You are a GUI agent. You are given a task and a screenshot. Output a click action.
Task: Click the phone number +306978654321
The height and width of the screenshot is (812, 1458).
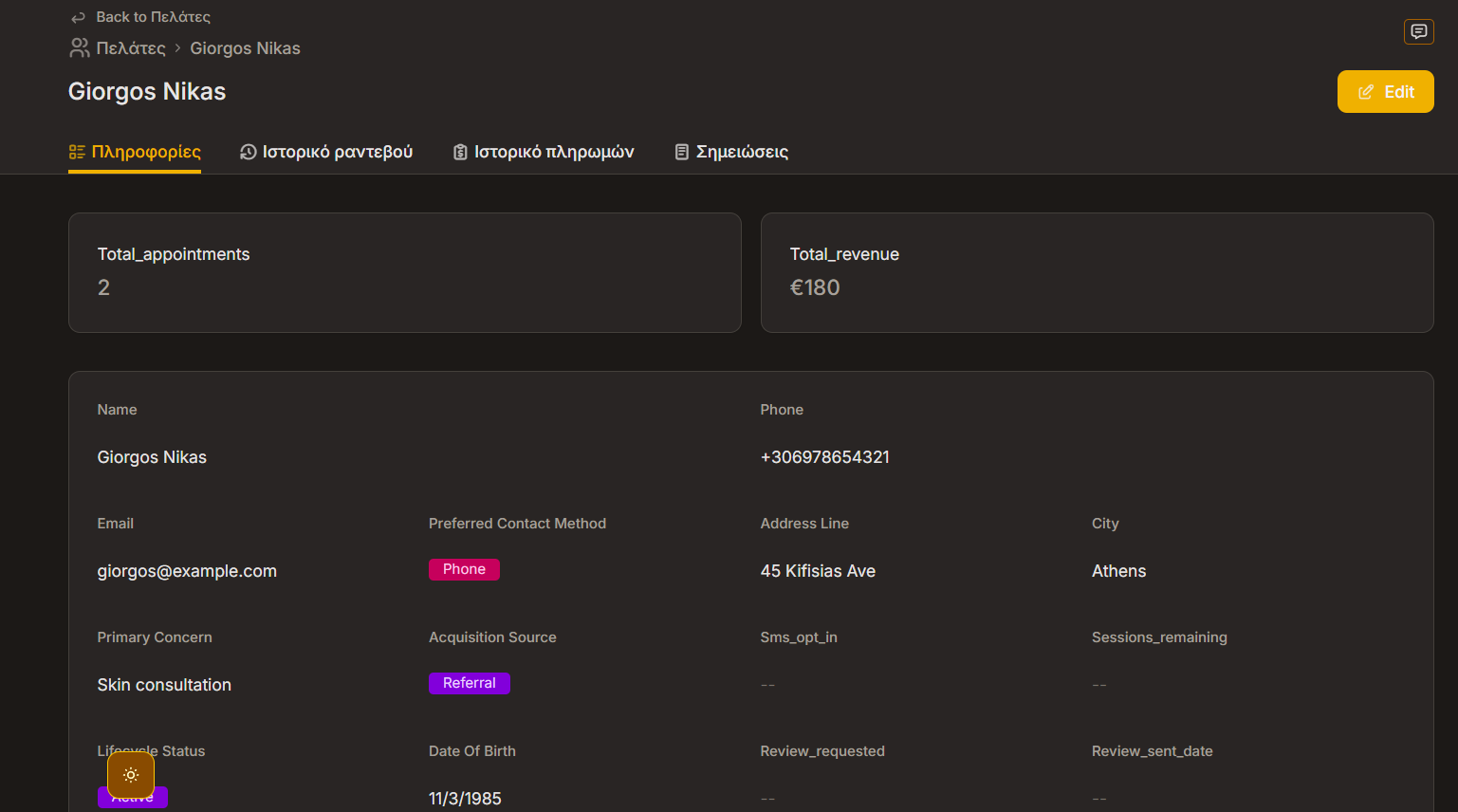click(824, 457)
